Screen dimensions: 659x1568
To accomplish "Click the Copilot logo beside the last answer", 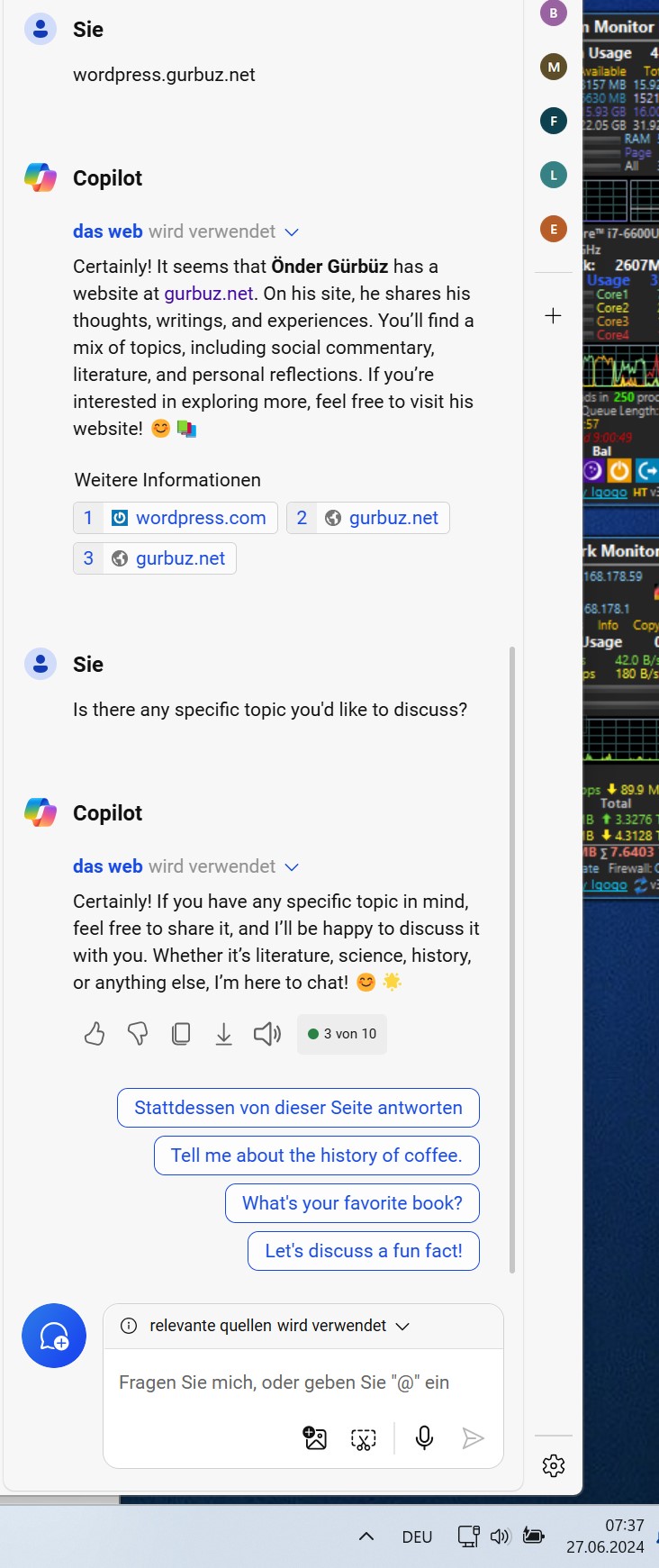I will (x=41, y=812).
